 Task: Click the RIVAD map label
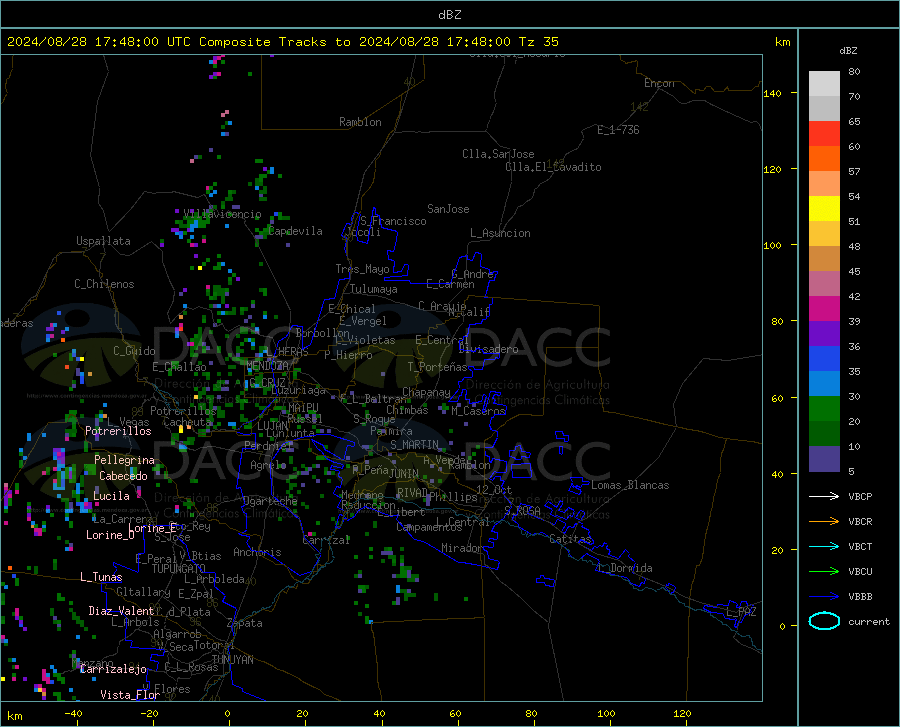pos(412,493)
